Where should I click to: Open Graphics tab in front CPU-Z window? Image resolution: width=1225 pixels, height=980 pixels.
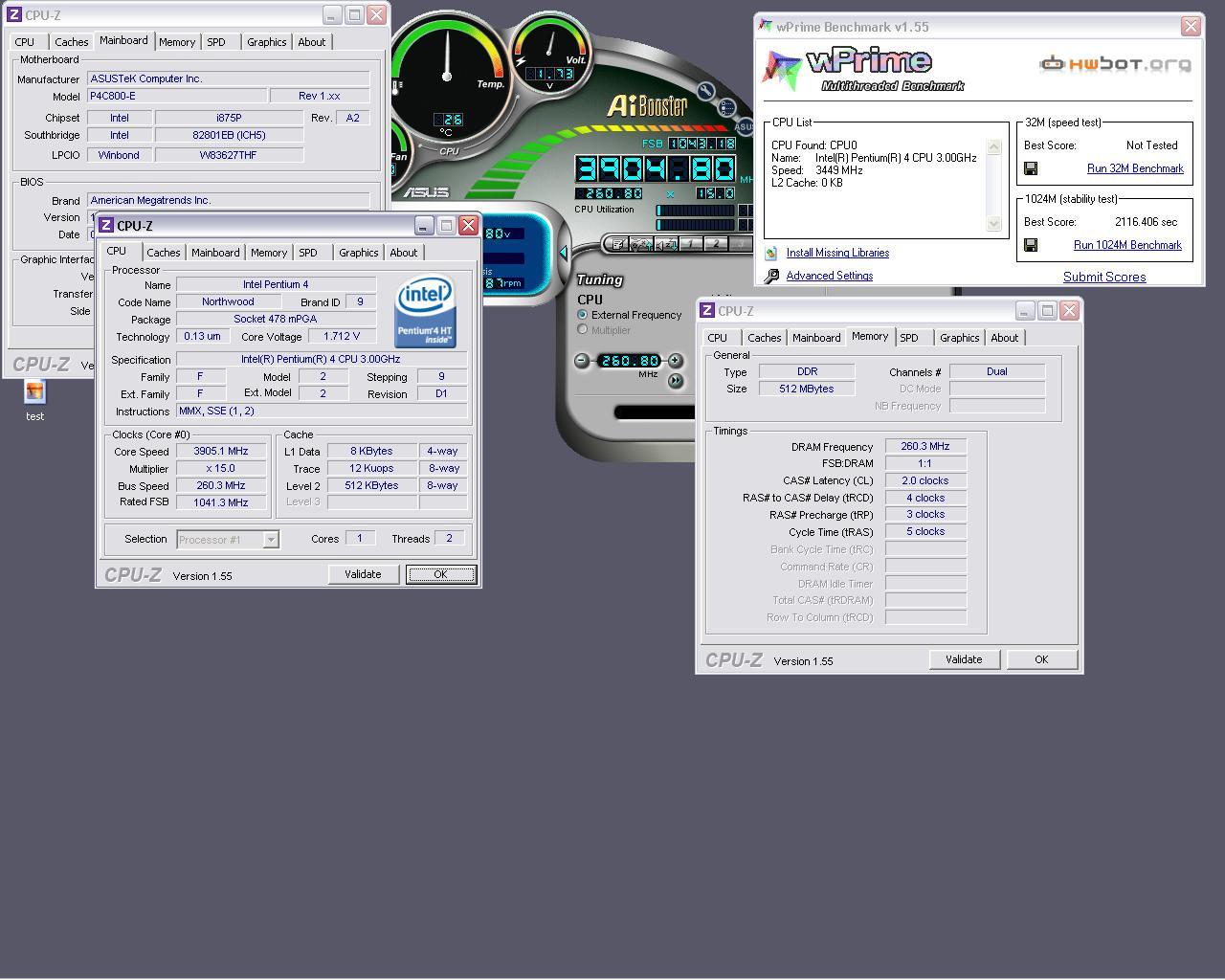pos(359,253)
